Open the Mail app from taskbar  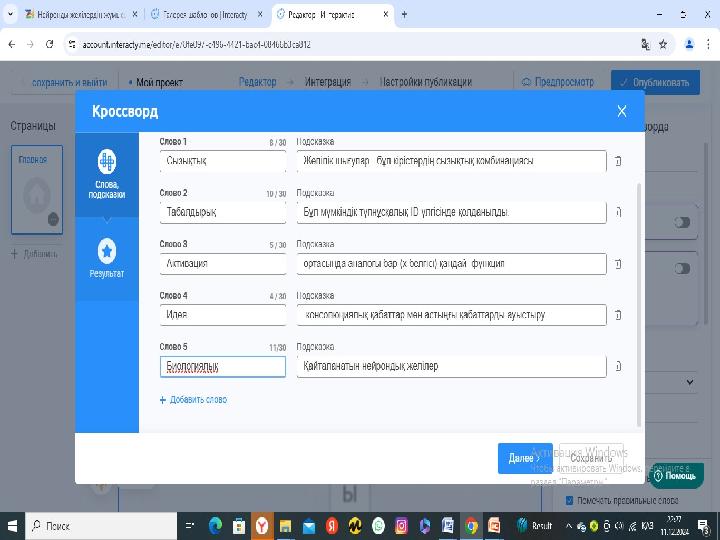click(x=309, y=526)
